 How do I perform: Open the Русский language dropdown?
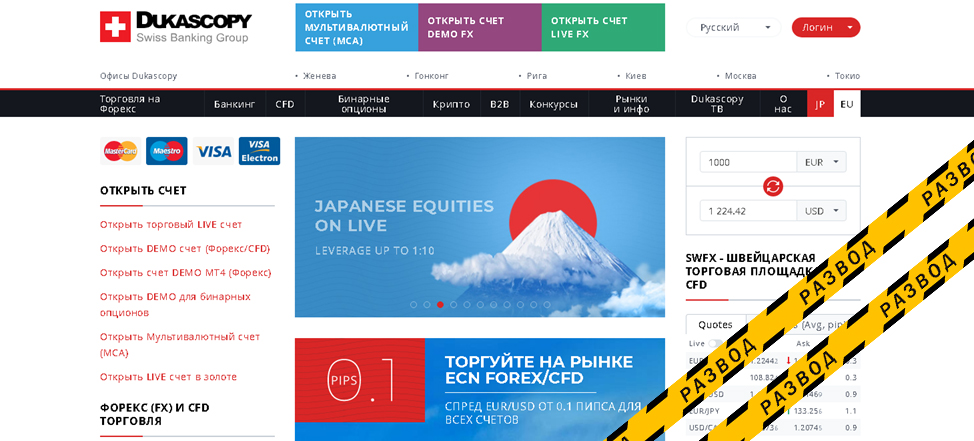pos(734,27)
